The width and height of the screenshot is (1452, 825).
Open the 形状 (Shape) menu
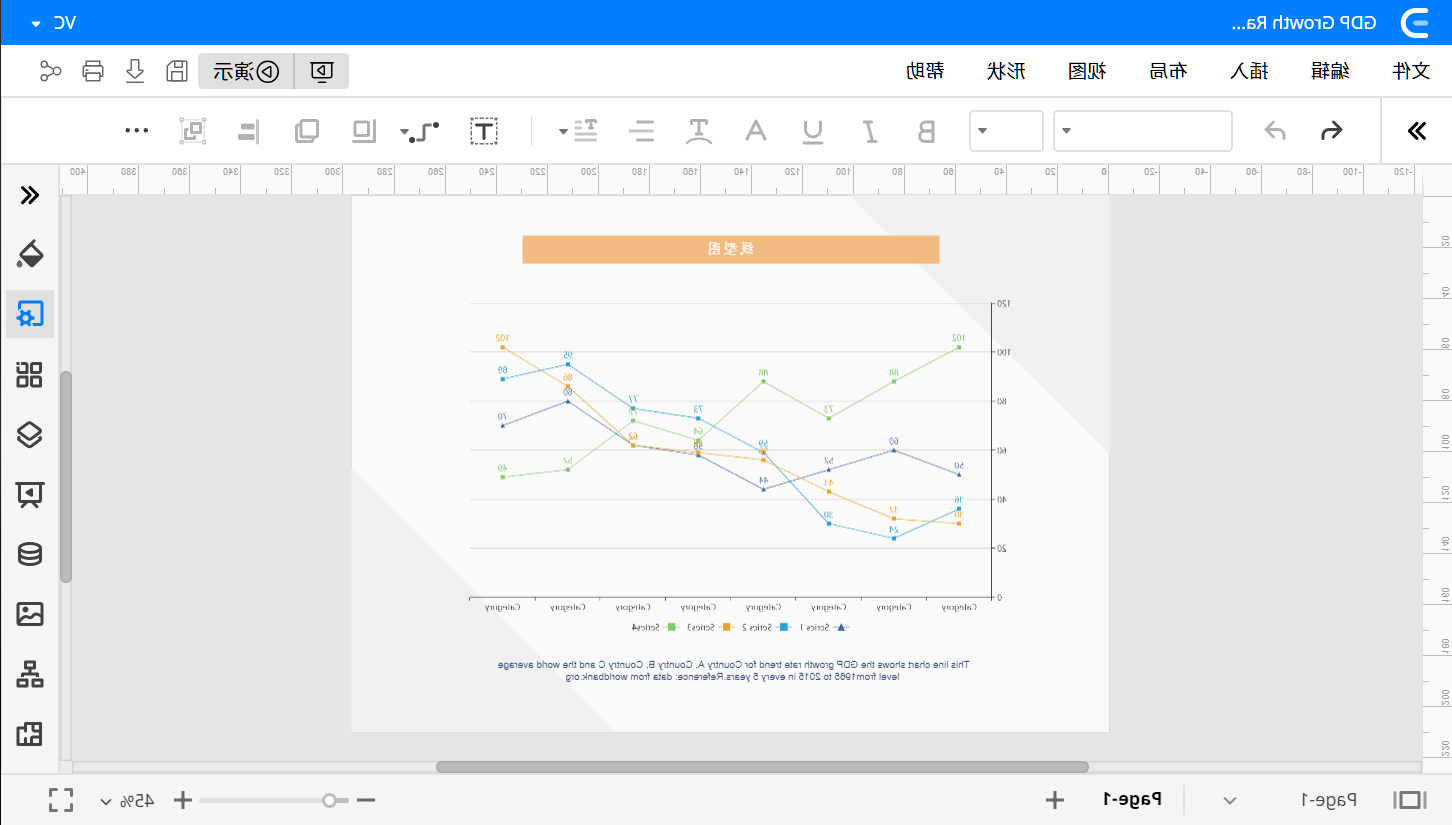(1007, 71)
